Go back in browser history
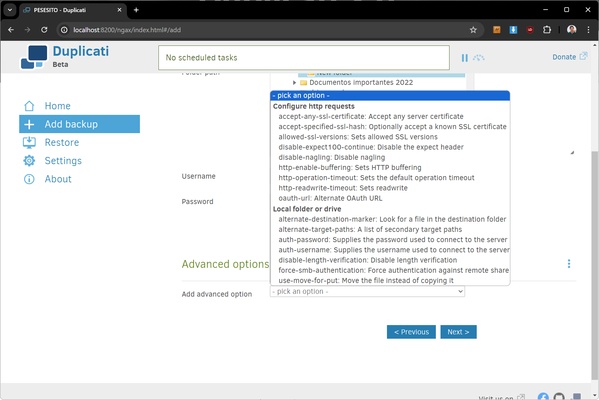599x400 pixels. (11, 30)
